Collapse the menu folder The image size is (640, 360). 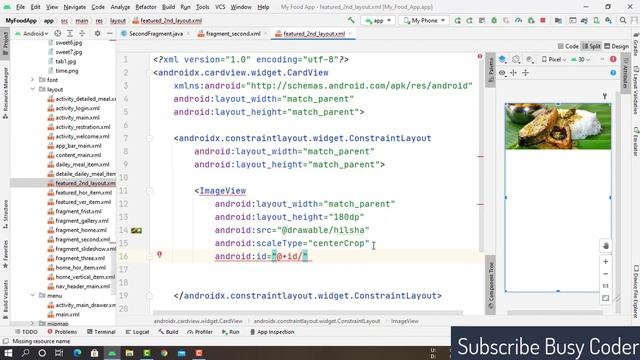pyautogui.click(x=32, y=296)
